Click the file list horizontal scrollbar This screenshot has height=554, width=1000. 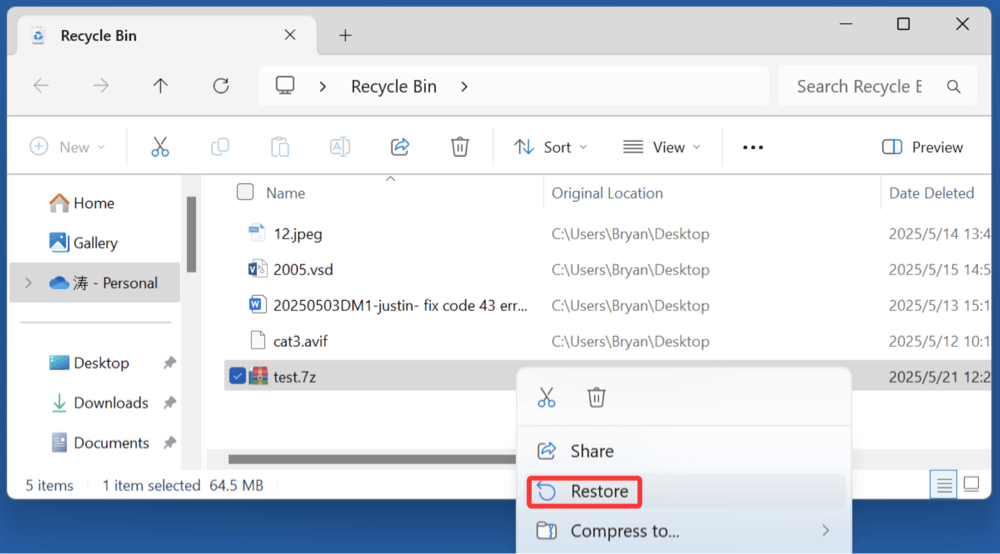click(x=372, y=459)
